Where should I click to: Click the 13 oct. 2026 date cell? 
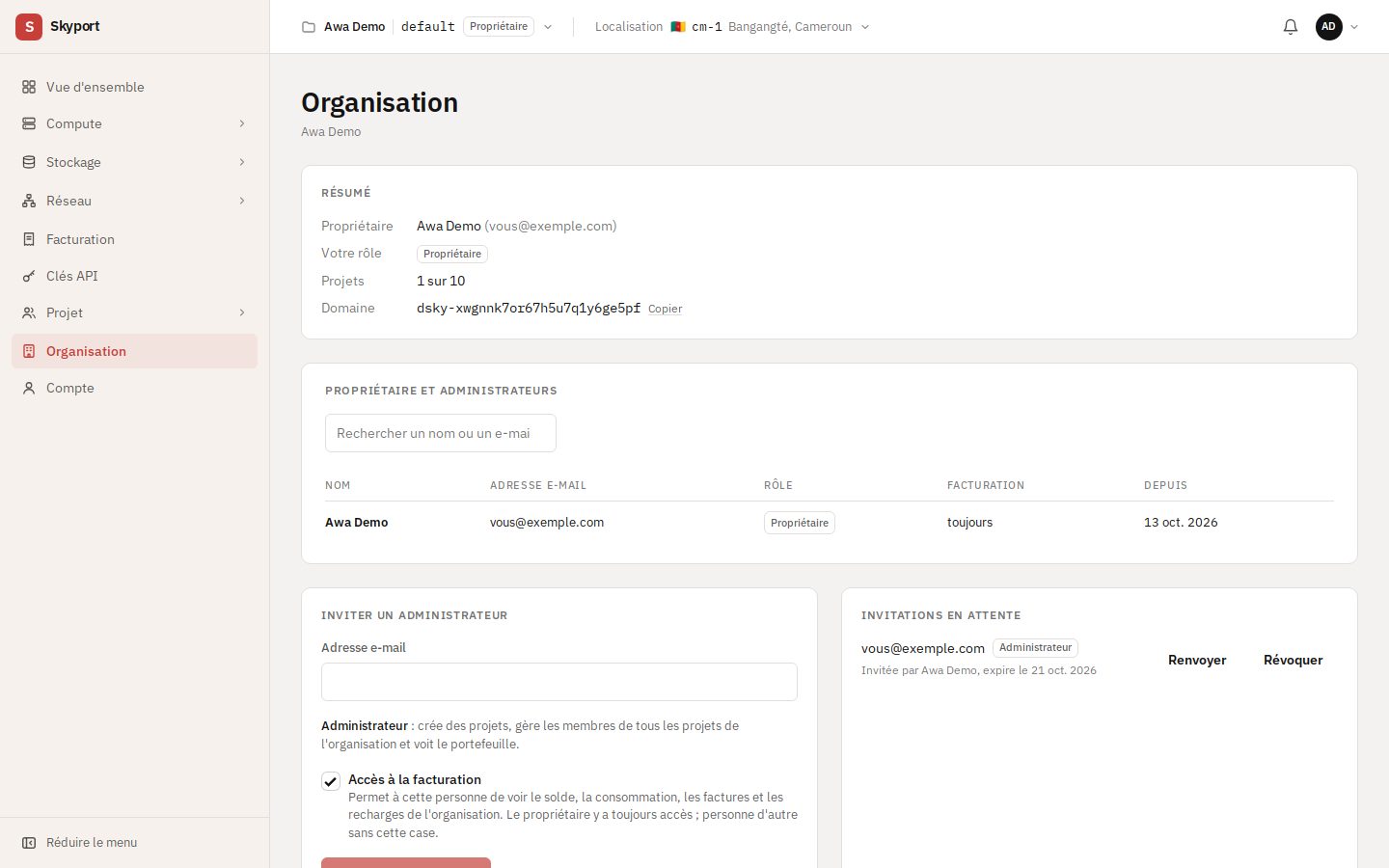[x=1181, y=523]
